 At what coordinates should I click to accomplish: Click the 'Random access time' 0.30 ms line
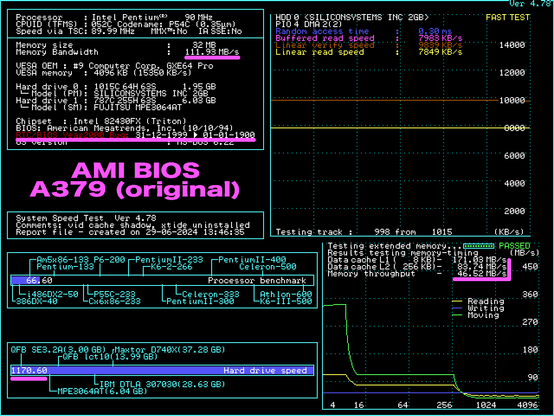(x=364, y=31)
